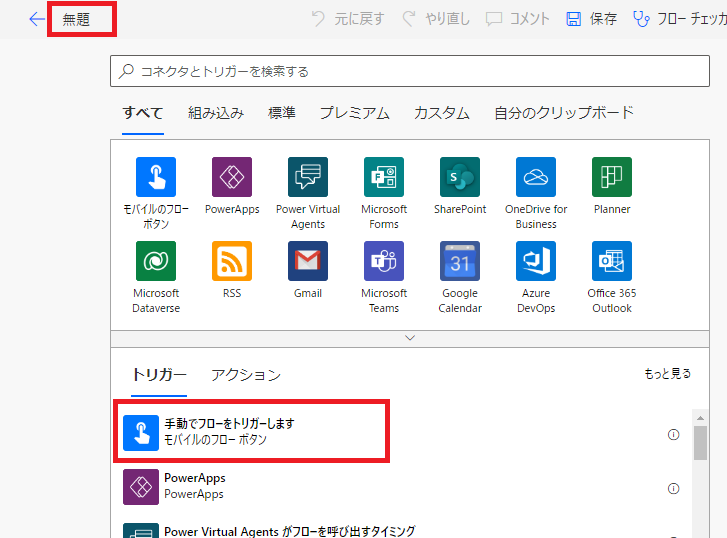The height and width of the screenshot is (538, 727).
Task: Click the flow title 無題
Action: (x=77, y=19)
